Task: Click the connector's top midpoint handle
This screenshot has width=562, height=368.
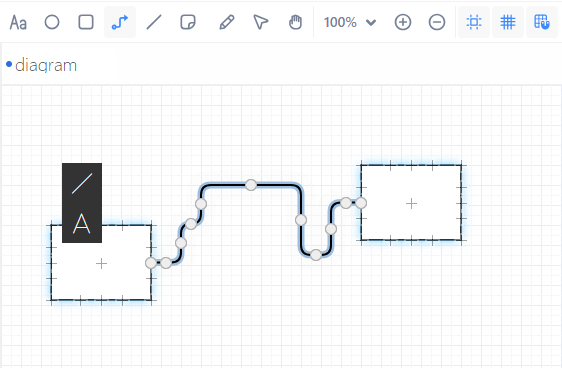Action: point(251,185)
